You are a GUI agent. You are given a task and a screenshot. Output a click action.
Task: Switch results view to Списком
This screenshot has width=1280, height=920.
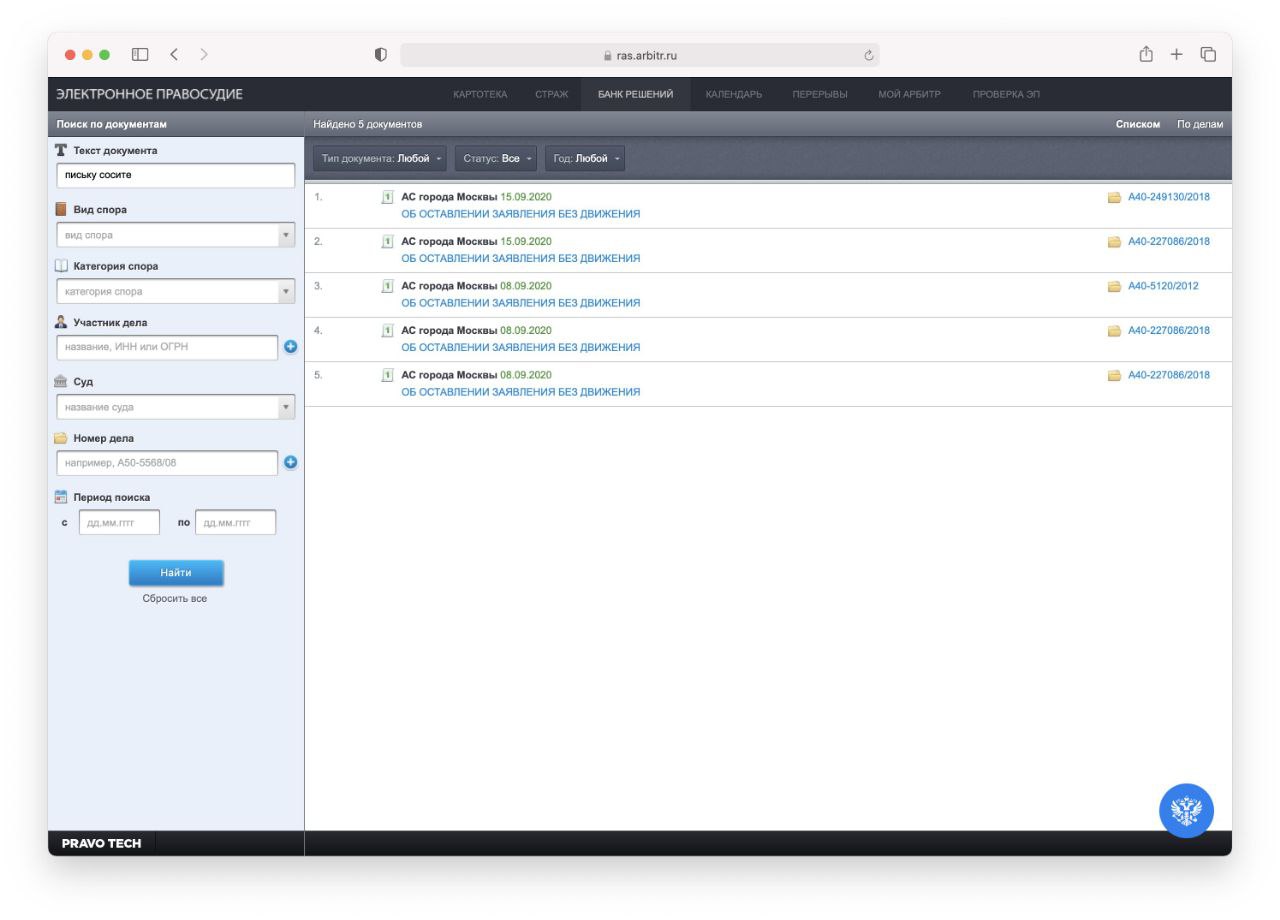(1138, 124)
